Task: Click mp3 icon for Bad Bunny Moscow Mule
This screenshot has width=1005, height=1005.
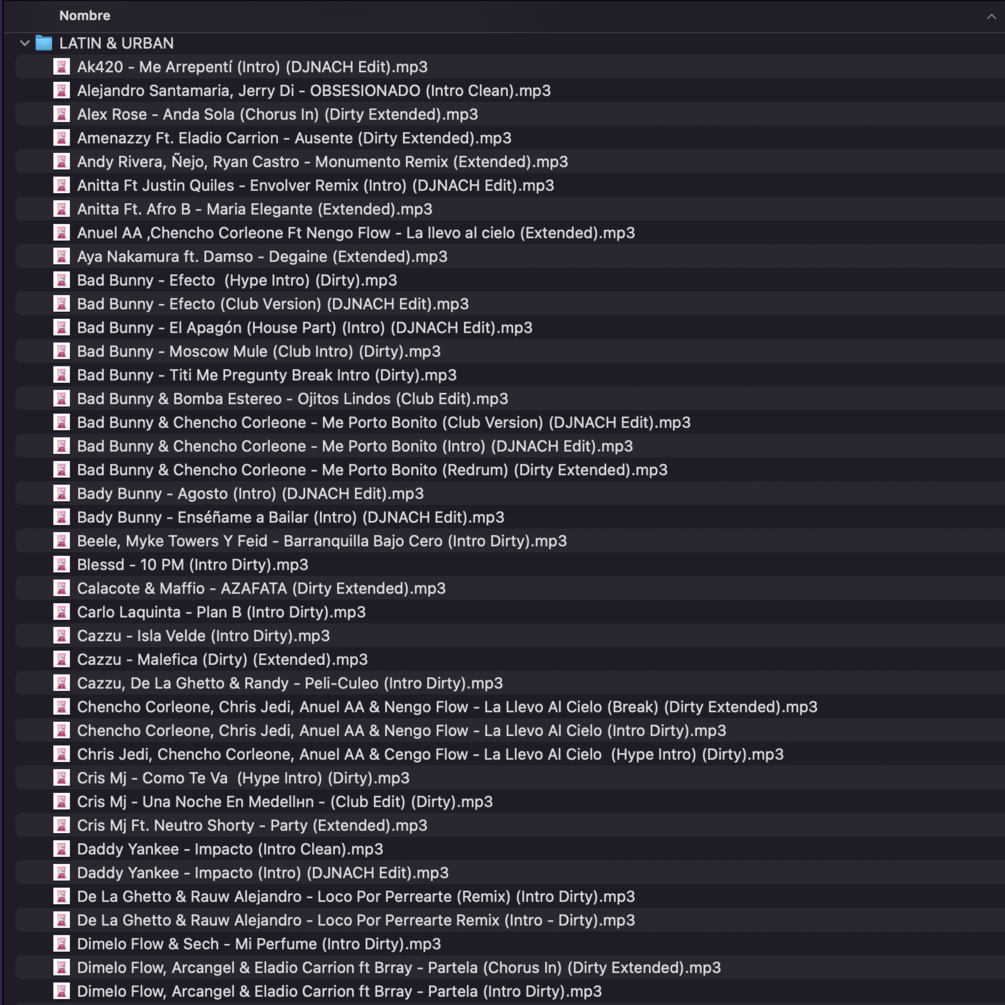Action: tap(62, 351)
